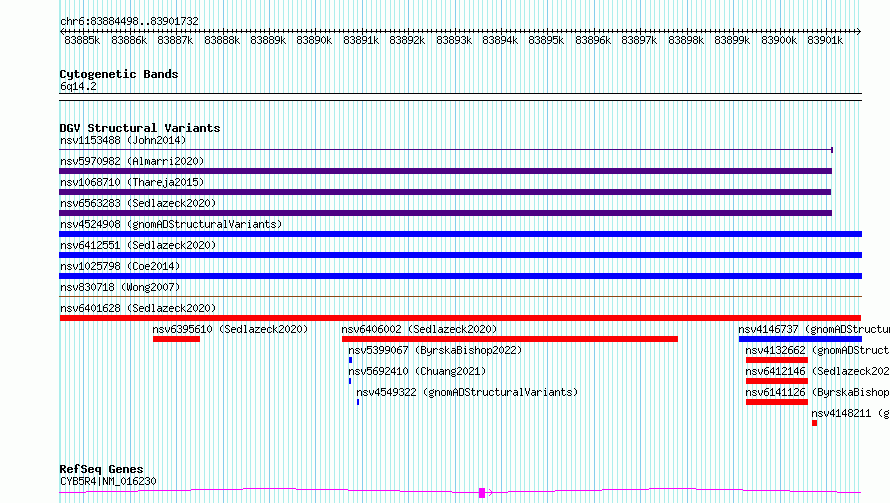Click the CYB5R4|NM_016230 gene label
Viewport: 890px width, 503px height.
pyautogui.click(x=108, y=481)
